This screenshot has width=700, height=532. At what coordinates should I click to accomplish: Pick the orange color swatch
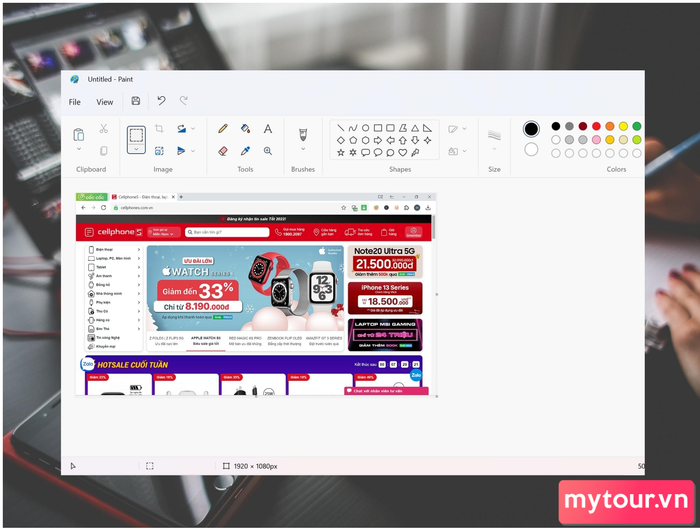click(x=610, y=126)
